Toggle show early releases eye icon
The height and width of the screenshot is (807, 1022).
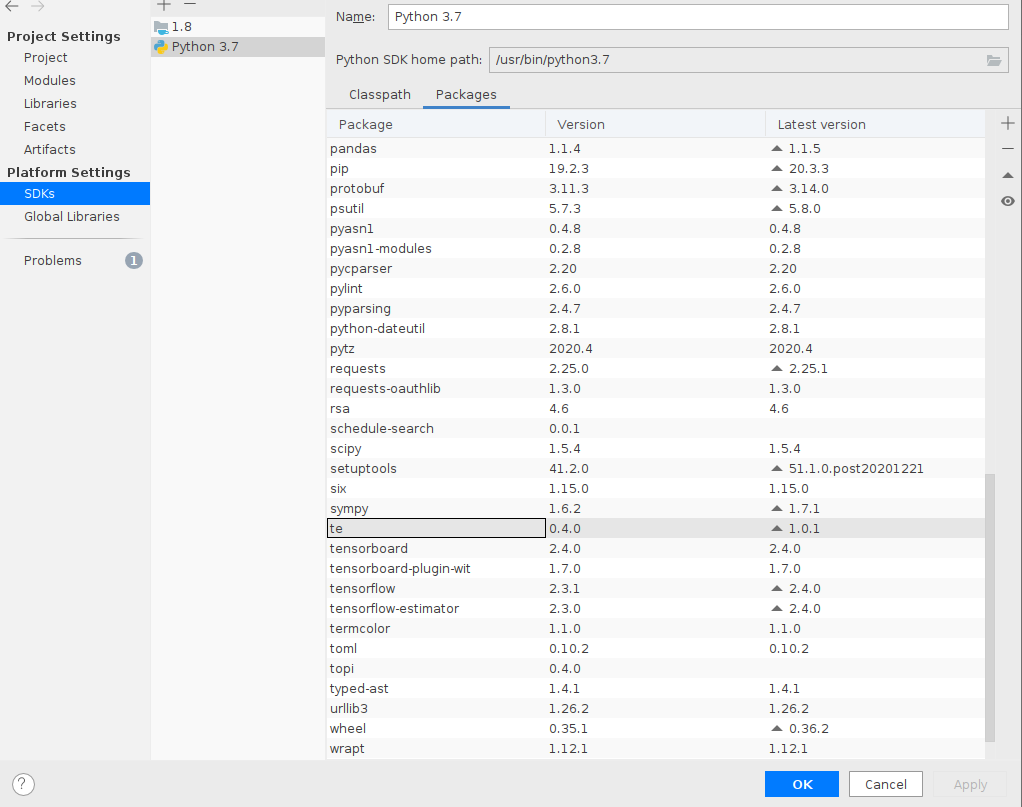pos(1008,201)
